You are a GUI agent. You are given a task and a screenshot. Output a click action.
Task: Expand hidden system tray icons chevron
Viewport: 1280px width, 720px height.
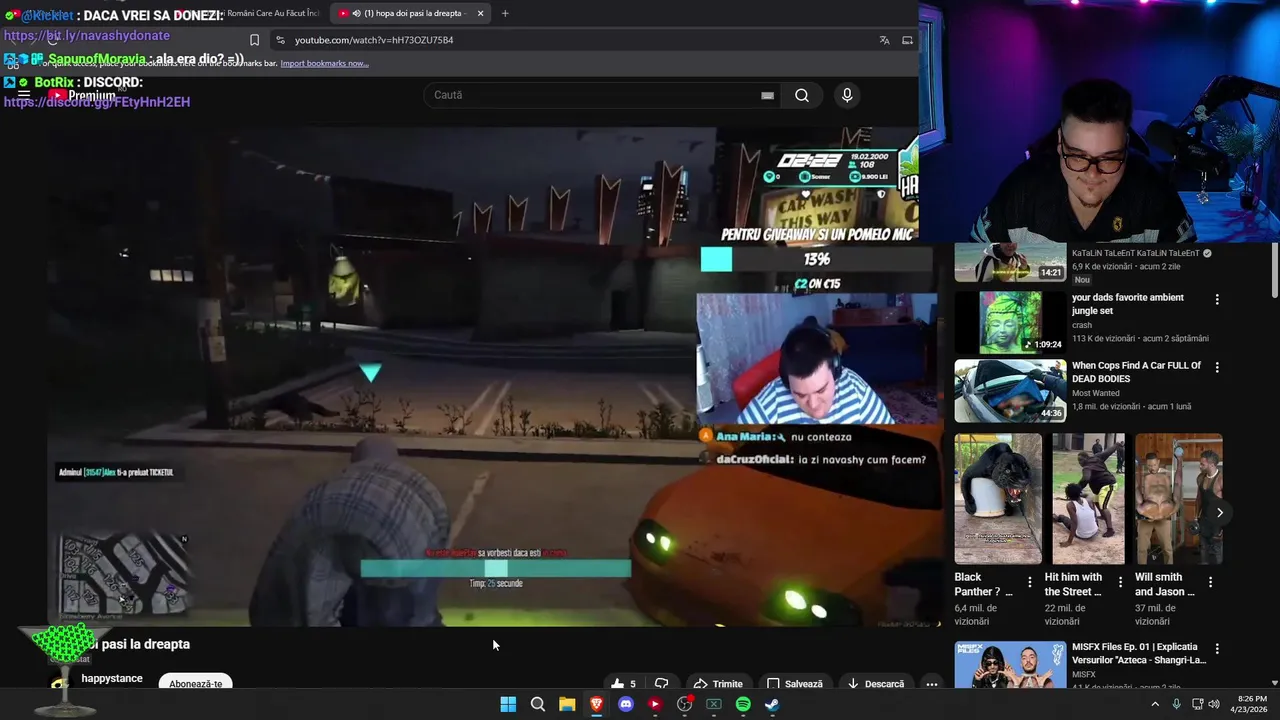1155,704
